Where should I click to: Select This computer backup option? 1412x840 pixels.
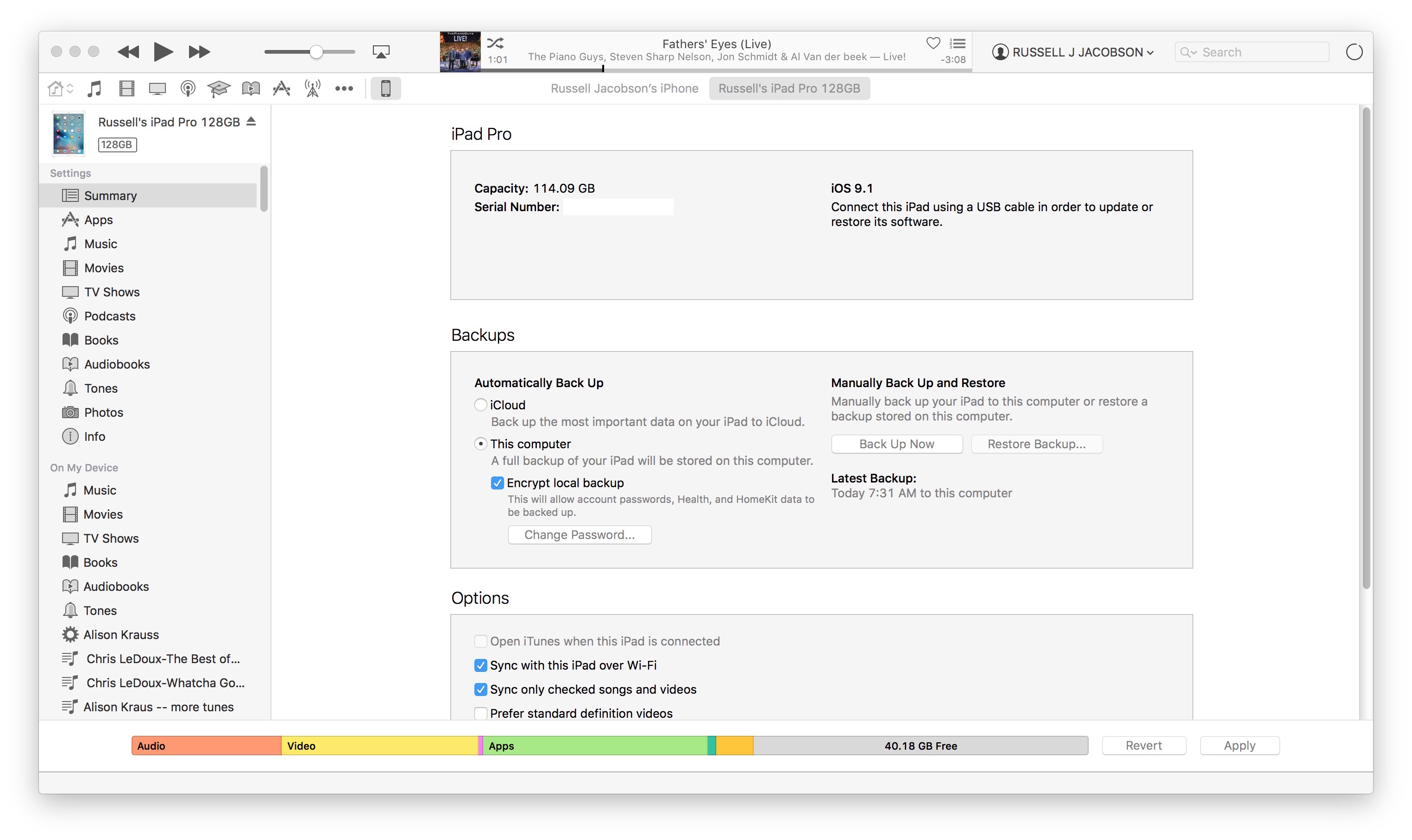click(x=481, y=444)
